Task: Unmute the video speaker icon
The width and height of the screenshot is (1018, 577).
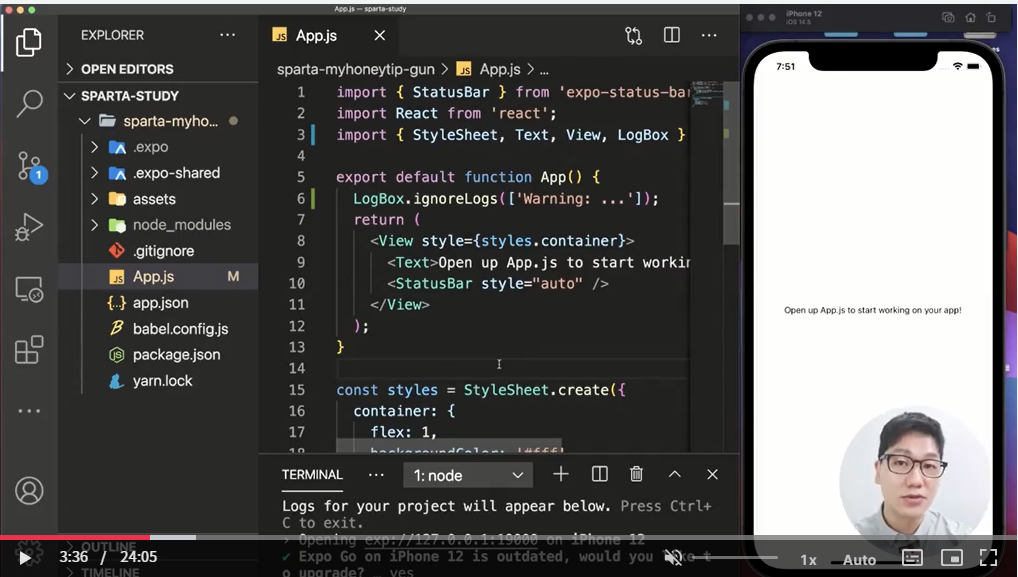Action: pos(673,558)
